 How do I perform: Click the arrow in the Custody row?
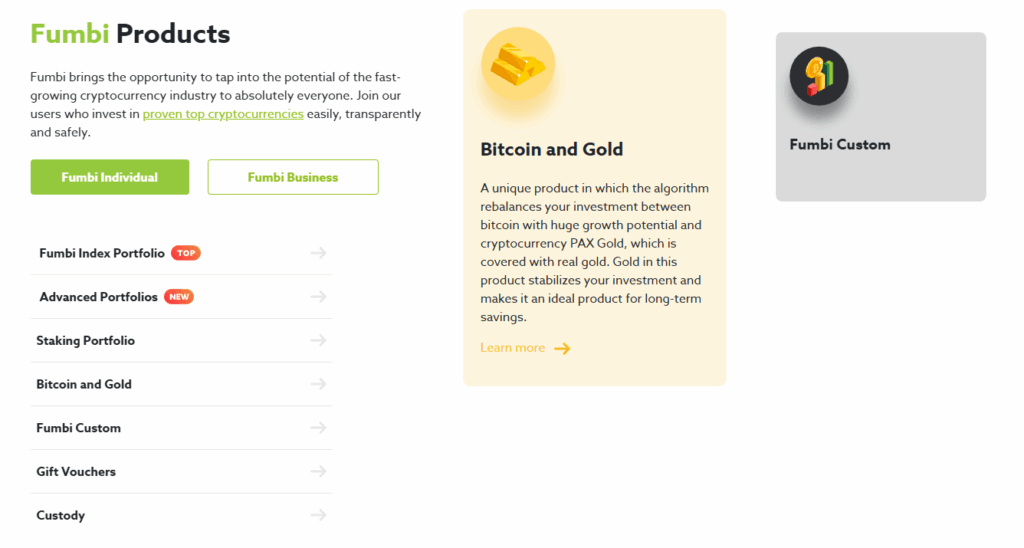318,515
